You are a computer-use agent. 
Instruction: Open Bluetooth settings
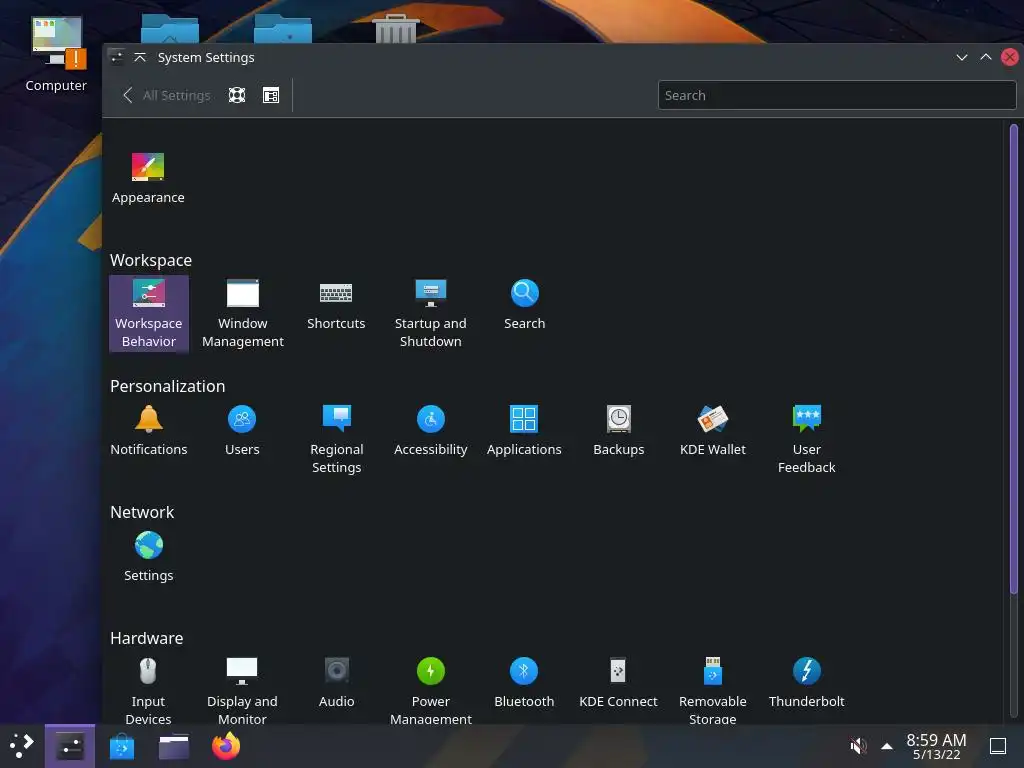[524, 682]
